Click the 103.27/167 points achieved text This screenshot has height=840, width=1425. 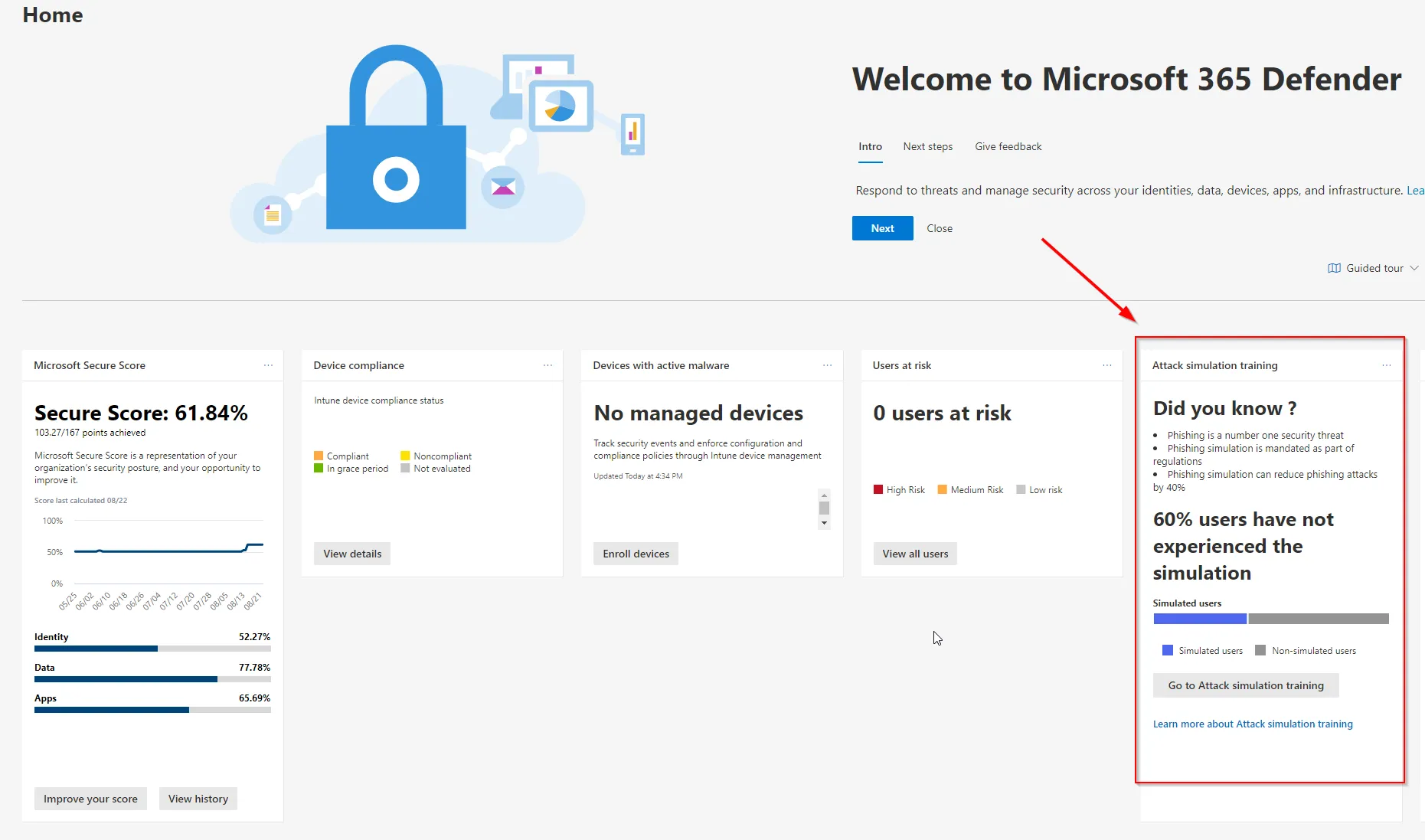click(90, 433)
